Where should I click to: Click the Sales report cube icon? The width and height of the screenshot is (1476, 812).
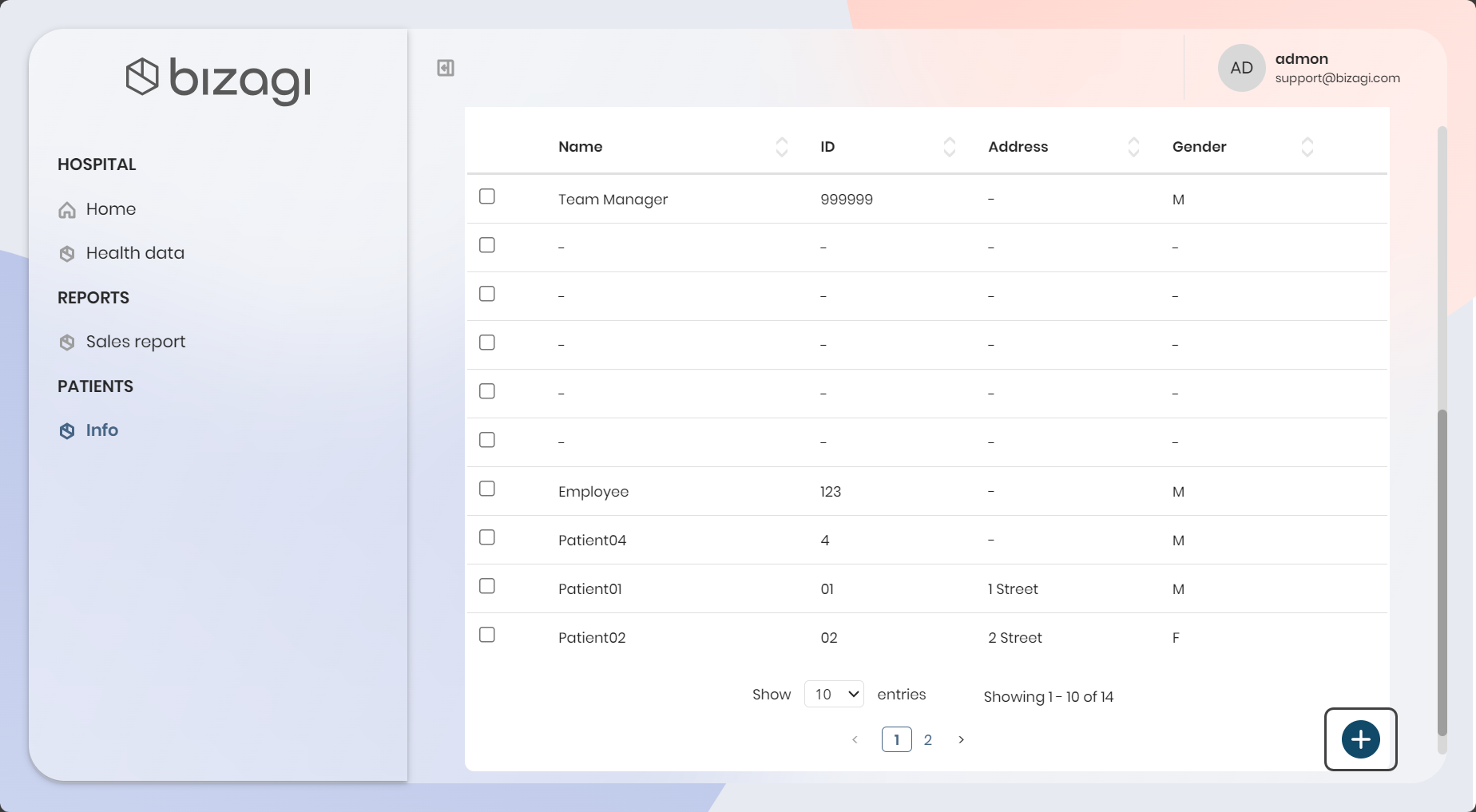[67, 343]
